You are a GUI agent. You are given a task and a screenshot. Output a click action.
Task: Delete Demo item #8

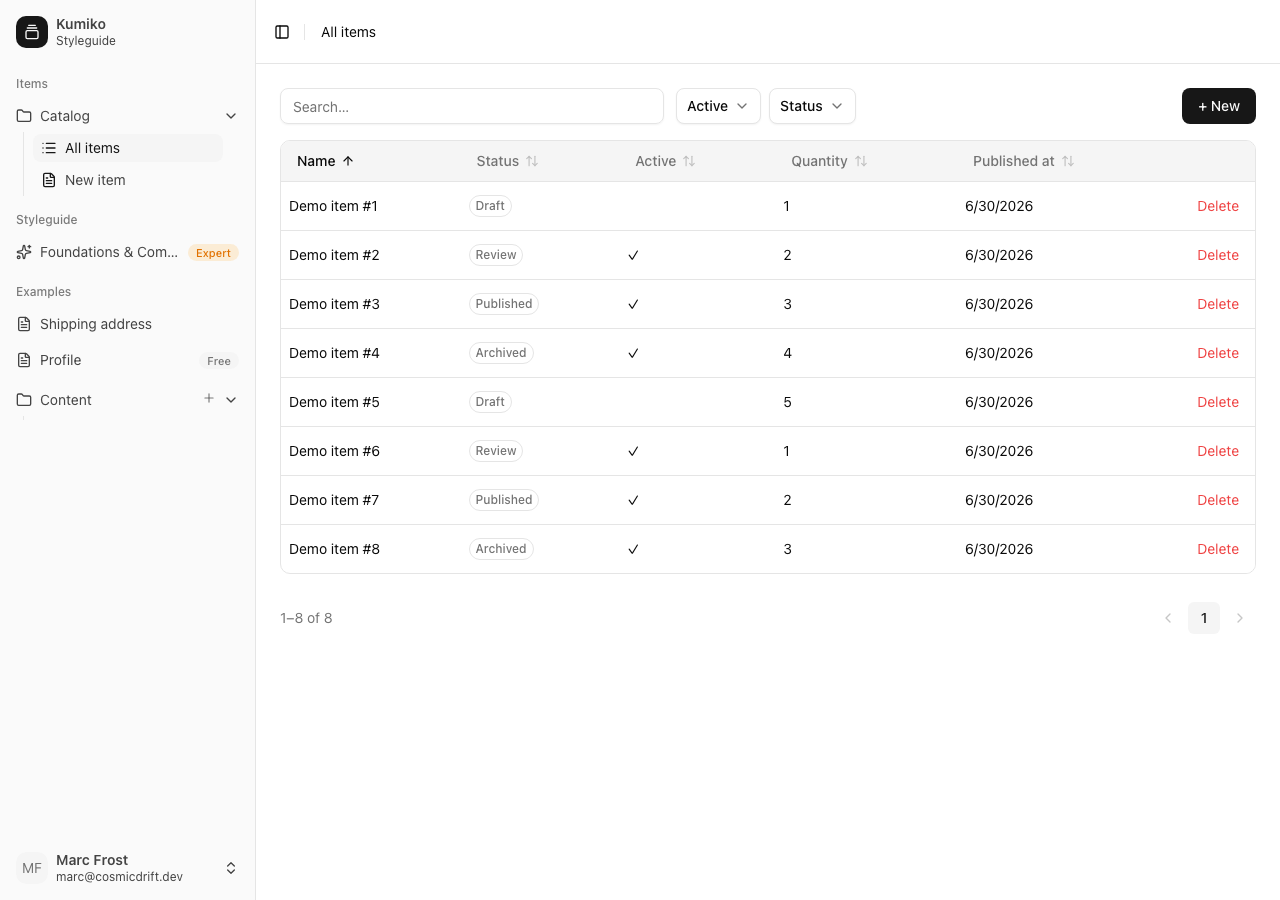[1218, 549]
